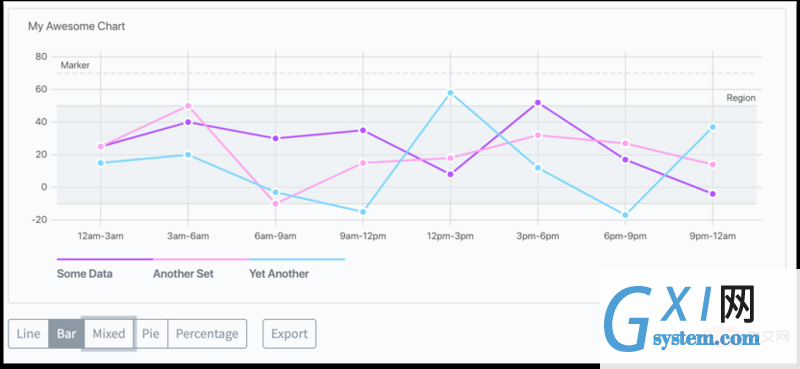This screenshot has height=369, width=800.
Task: Toggle the Yet Another legend item
Action: pyautogui.click(x=279, y=274)
